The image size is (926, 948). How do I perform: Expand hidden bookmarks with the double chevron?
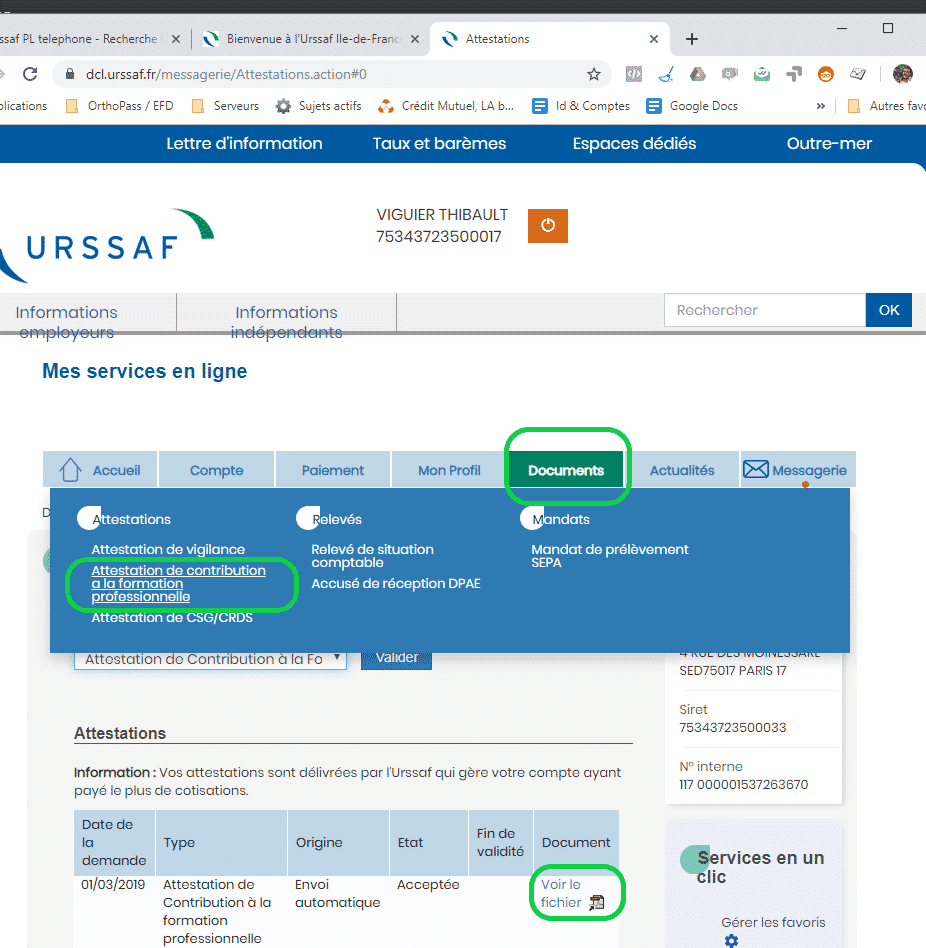(x=821, y=106)
